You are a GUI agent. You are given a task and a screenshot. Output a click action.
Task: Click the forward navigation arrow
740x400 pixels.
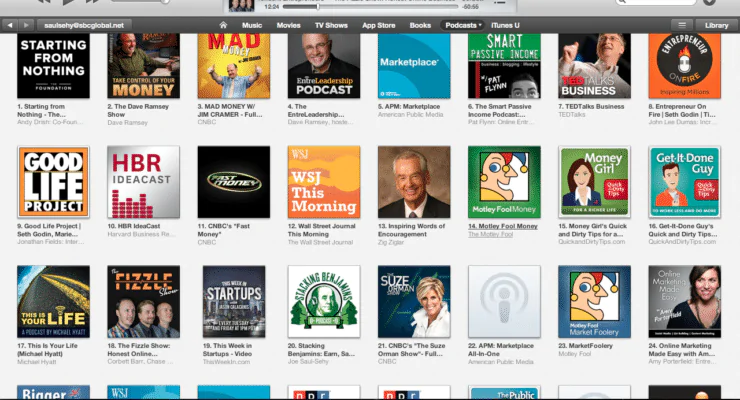pos(26,25)
